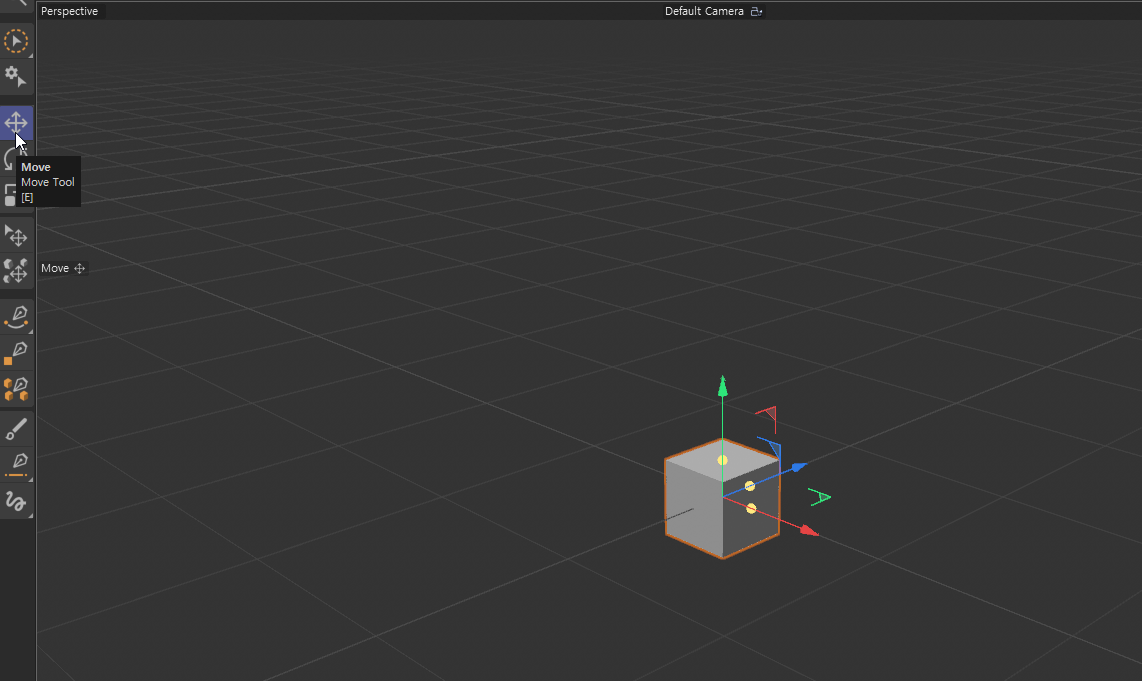
Task: Click the yellow handle on cube's top face
Action: (722, 460)
